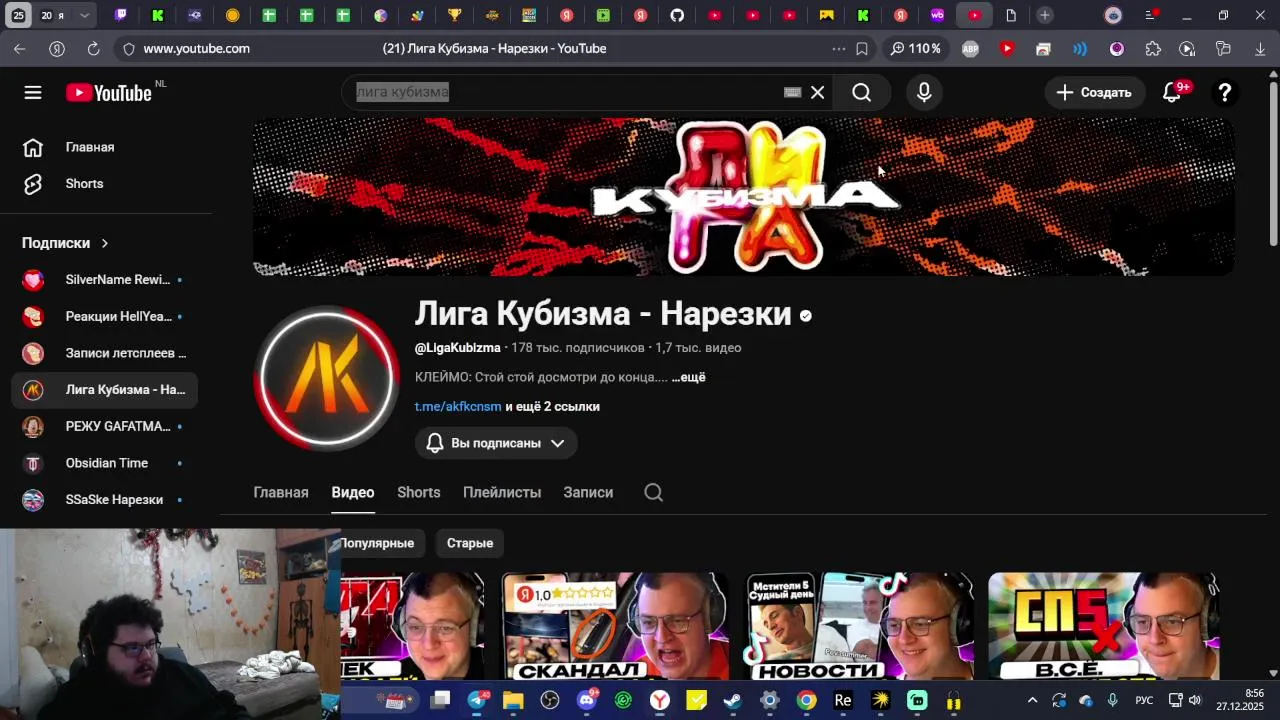Open SilverName Rewi... subscription

point(106,280)
